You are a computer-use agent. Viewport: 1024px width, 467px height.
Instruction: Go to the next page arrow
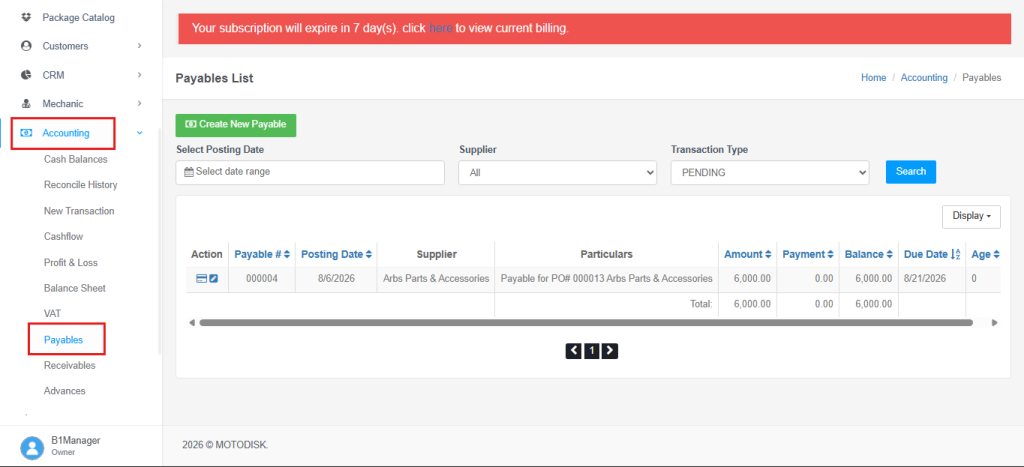pyautogui.click(x=610, y=351)
